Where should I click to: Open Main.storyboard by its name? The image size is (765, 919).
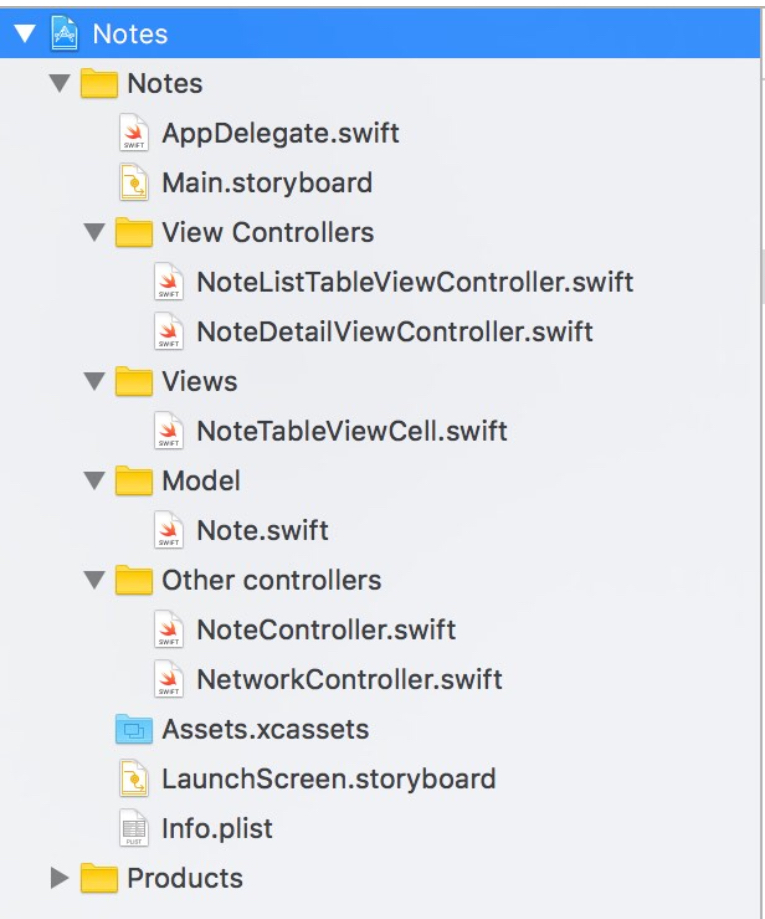click(x=267, y=183)
